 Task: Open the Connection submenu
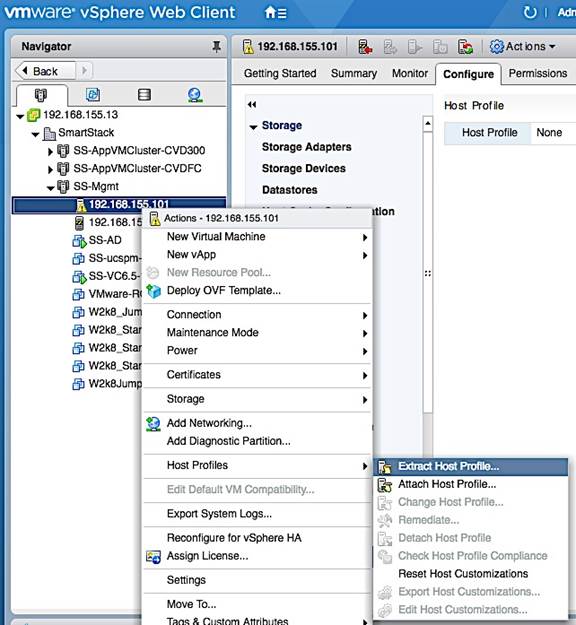point(257,315)
